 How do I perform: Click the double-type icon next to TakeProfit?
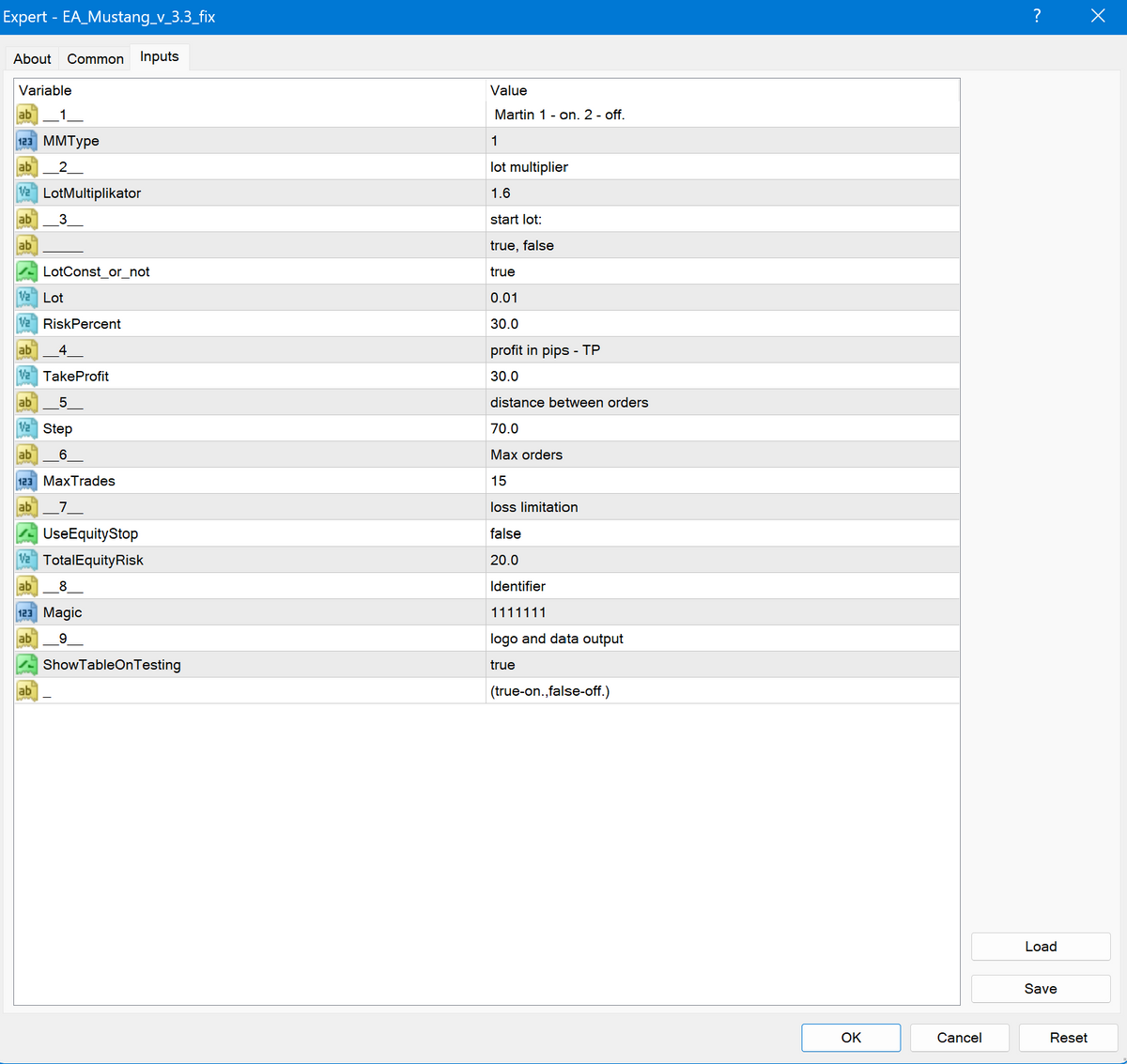pos(26,377)
